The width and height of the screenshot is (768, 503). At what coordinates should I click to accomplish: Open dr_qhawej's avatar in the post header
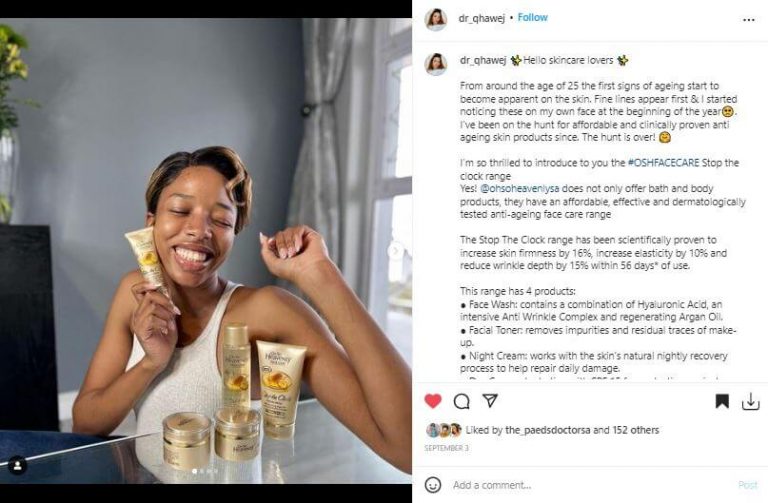point(435,19)
